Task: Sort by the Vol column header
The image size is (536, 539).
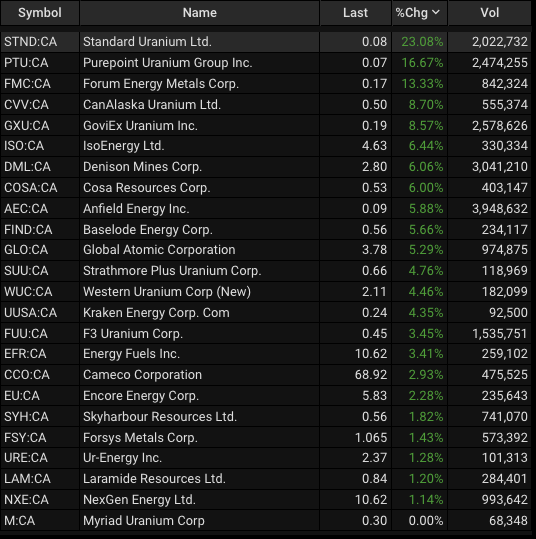Action: 490,13
